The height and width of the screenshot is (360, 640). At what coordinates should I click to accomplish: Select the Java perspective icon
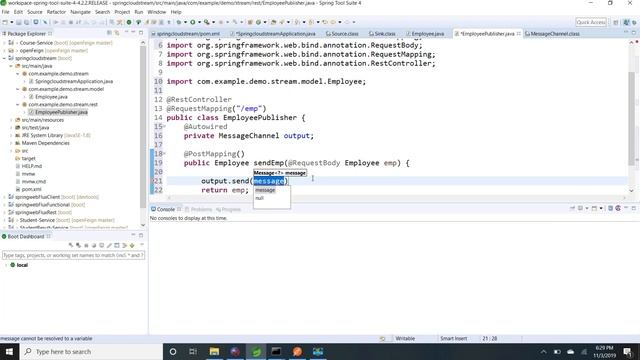pyautogui.click(x=626, y=22)
